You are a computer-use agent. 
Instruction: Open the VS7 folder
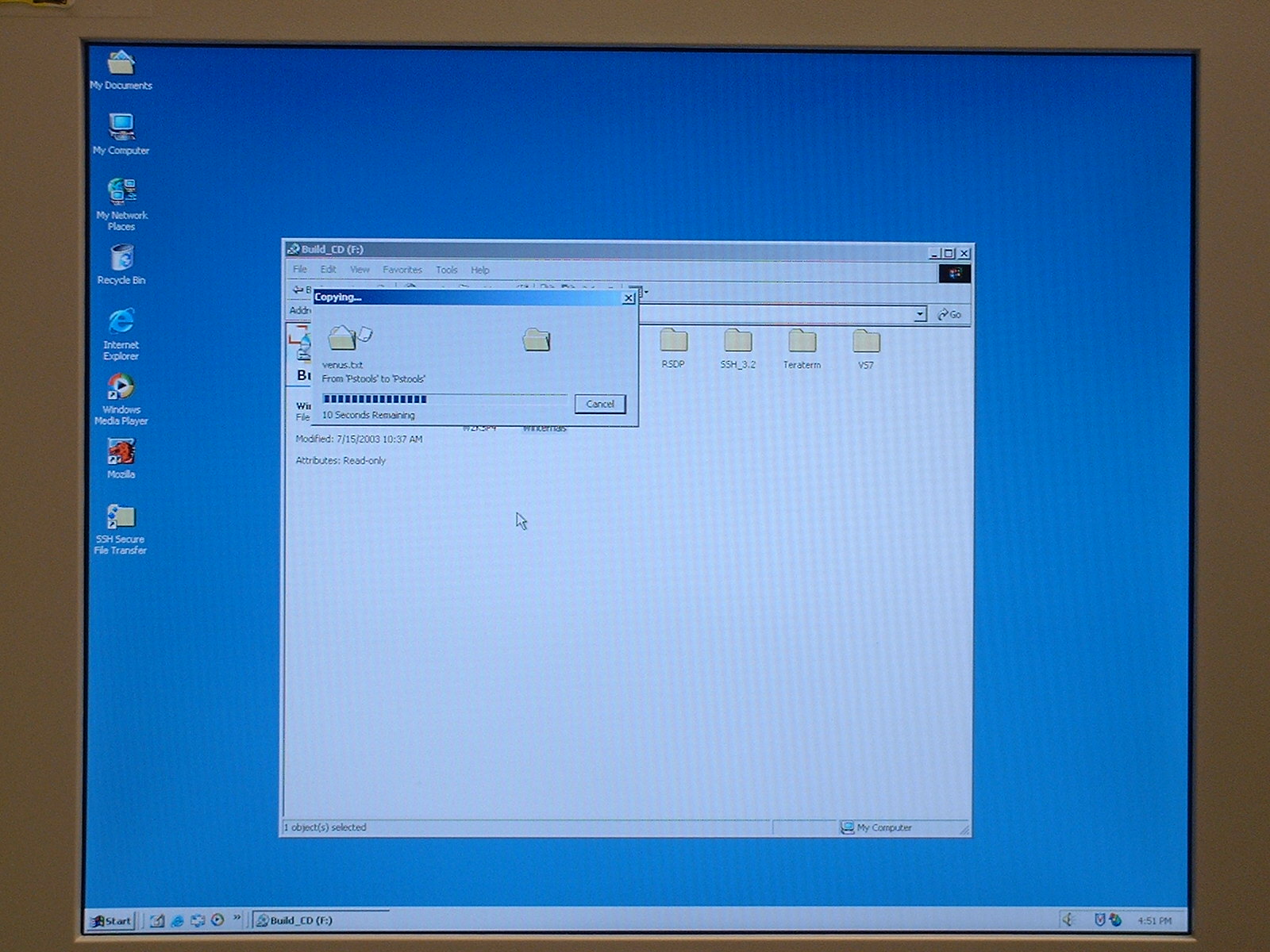(865, 342)
